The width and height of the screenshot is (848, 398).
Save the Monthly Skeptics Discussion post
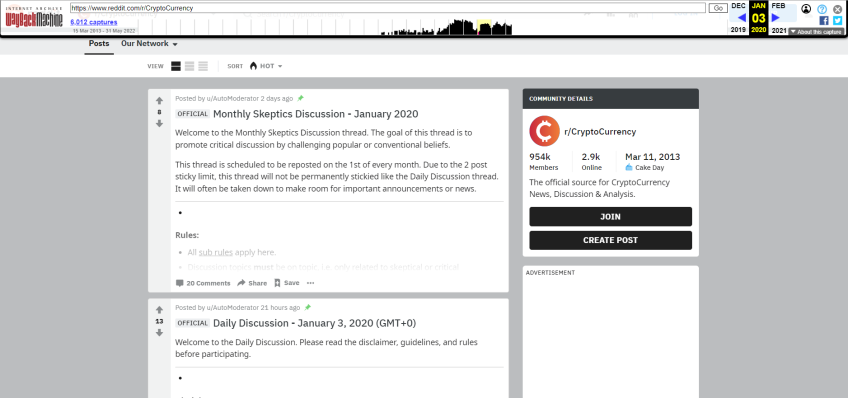click(x=287, y=283)
